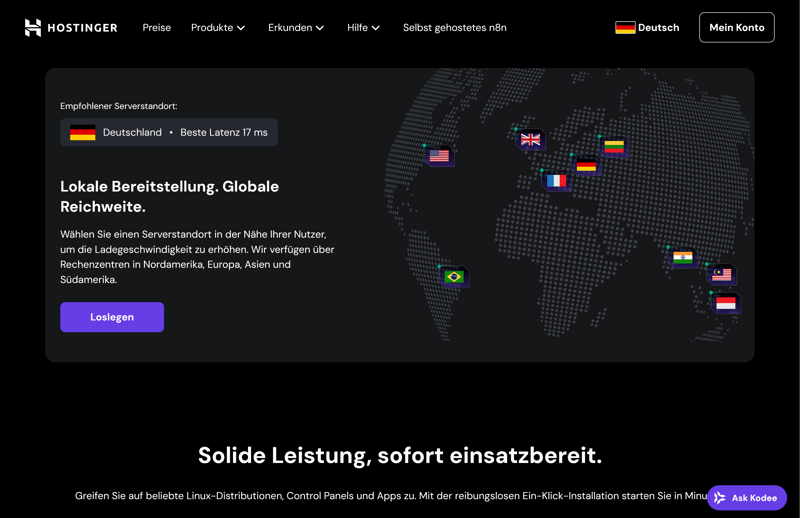Click the Lithuania flag on map

coord(614,146)
